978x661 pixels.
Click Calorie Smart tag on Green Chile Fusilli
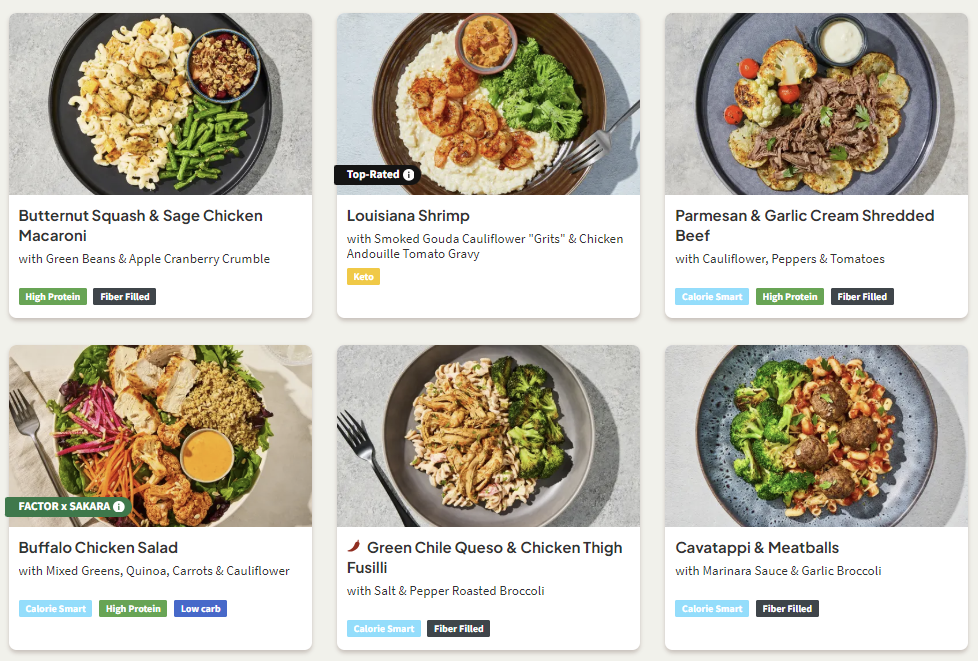click(383, 629)
